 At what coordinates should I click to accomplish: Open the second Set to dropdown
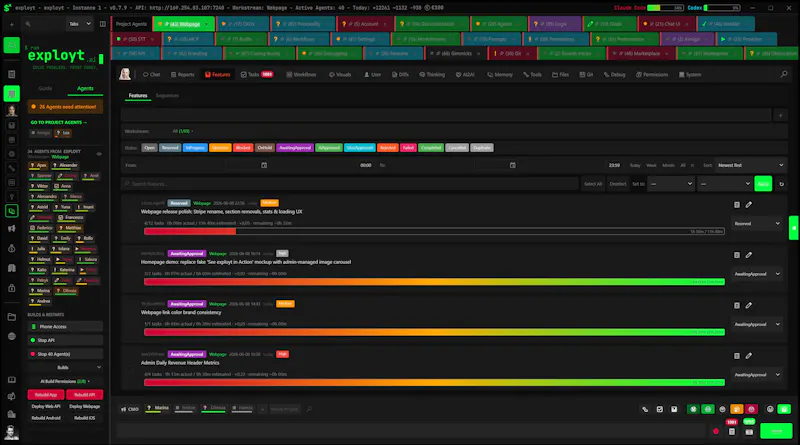coord(725,184)
